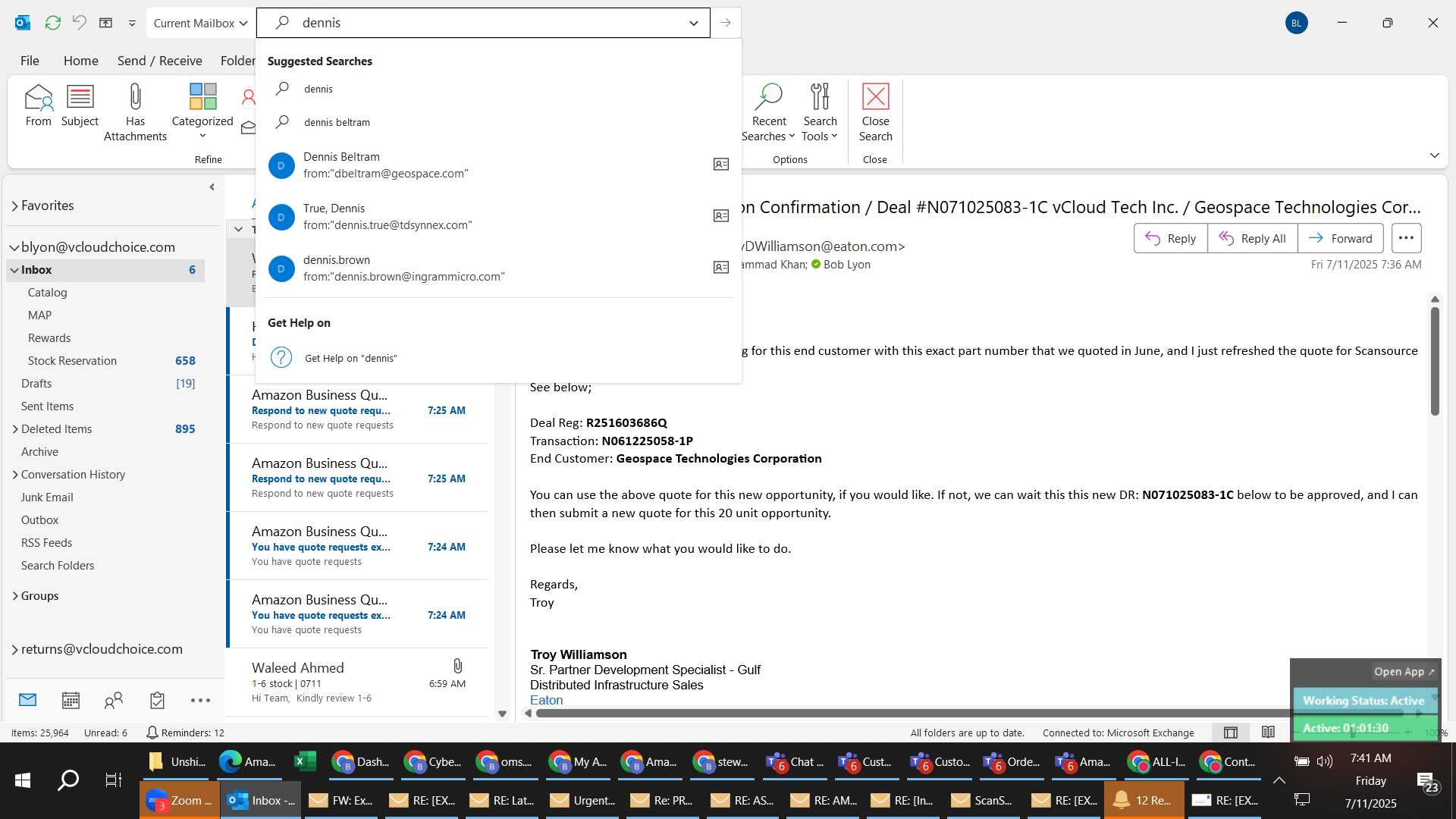Image resolution: width=1456 pixels, height=819 pixels.
Task: Open the Excel taskbar icon
Action: 305,762
